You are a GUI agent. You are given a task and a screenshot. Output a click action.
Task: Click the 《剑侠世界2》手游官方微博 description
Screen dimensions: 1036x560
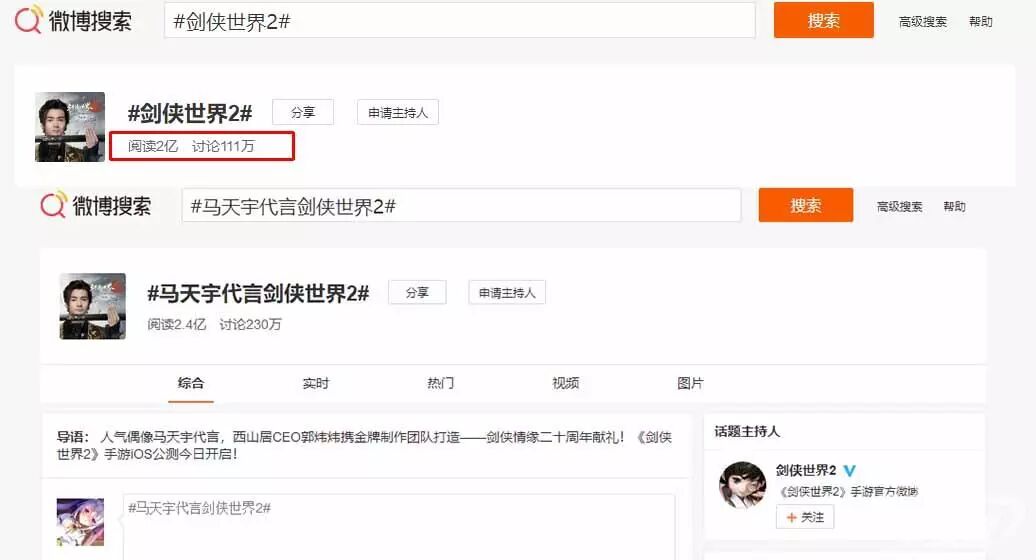pos(848,491)
